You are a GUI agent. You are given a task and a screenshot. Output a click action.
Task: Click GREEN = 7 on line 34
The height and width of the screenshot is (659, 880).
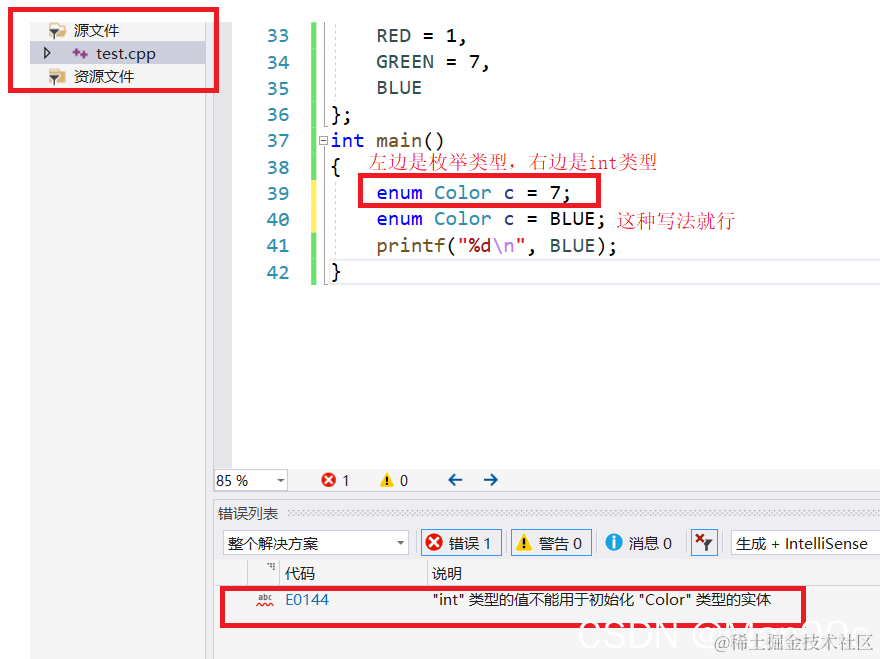pos(433,62)
